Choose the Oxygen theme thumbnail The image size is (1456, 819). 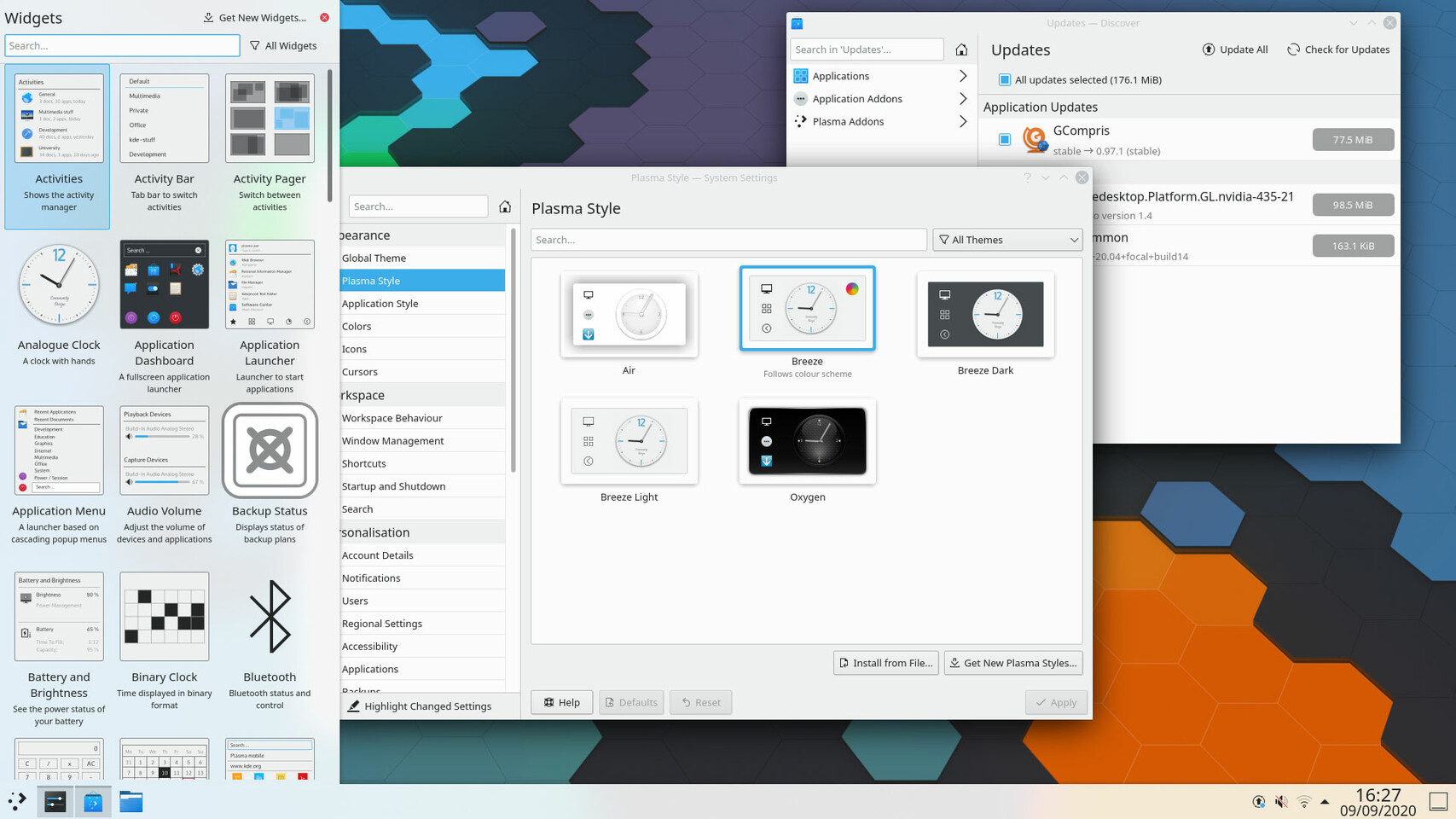807,441
